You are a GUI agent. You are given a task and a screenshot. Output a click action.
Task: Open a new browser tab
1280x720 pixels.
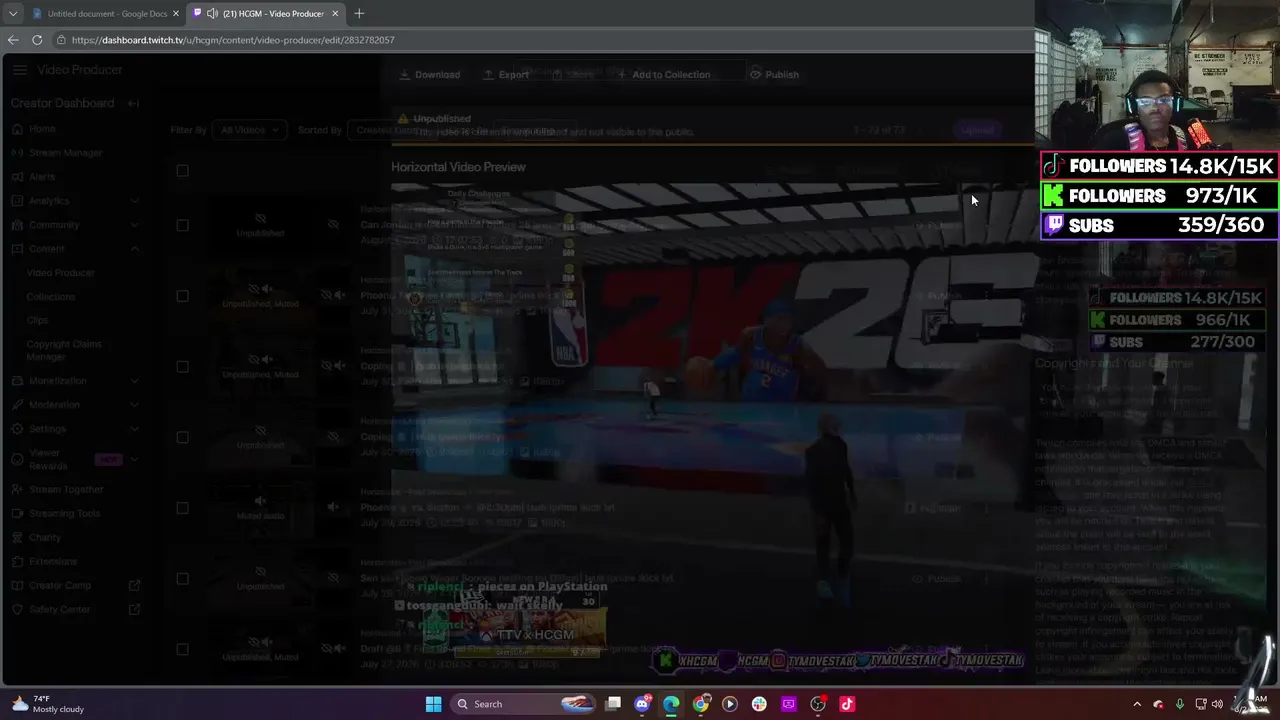tap(359, 14)
